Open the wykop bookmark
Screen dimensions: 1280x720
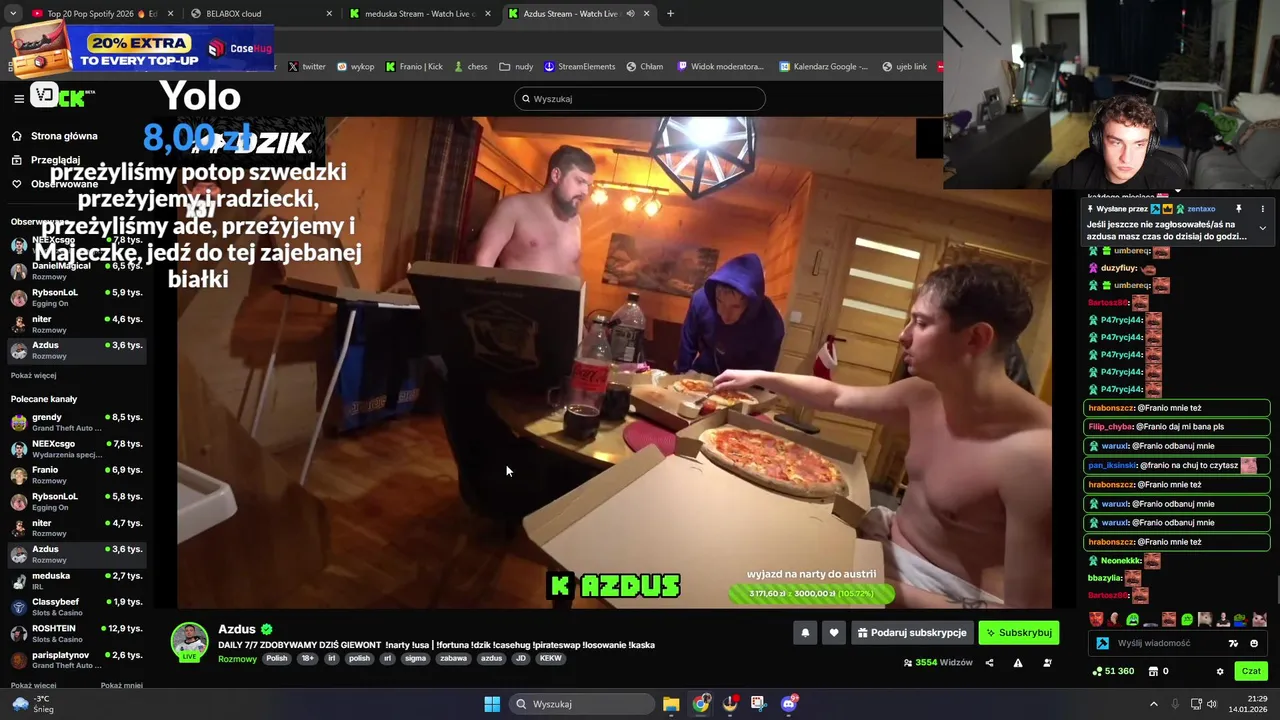[355, 66]
